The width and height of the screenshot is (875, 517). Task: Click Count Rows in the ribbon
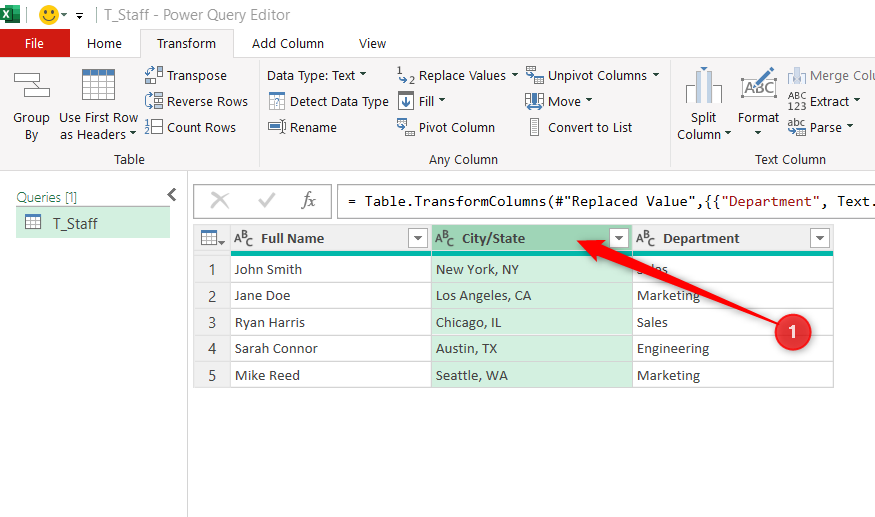point(190,127)
